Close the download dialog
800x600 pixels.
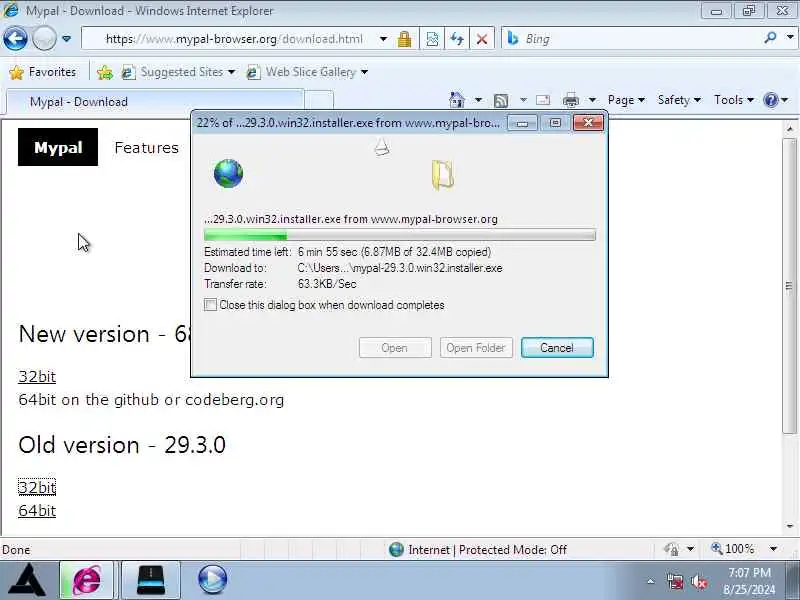(x=588, y=123)
